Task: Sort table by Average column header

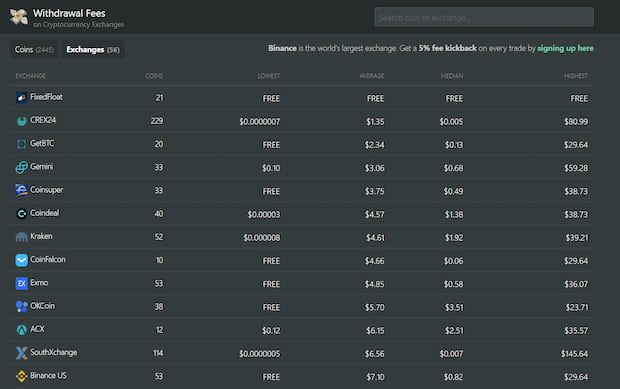Action: click(372, 76)
